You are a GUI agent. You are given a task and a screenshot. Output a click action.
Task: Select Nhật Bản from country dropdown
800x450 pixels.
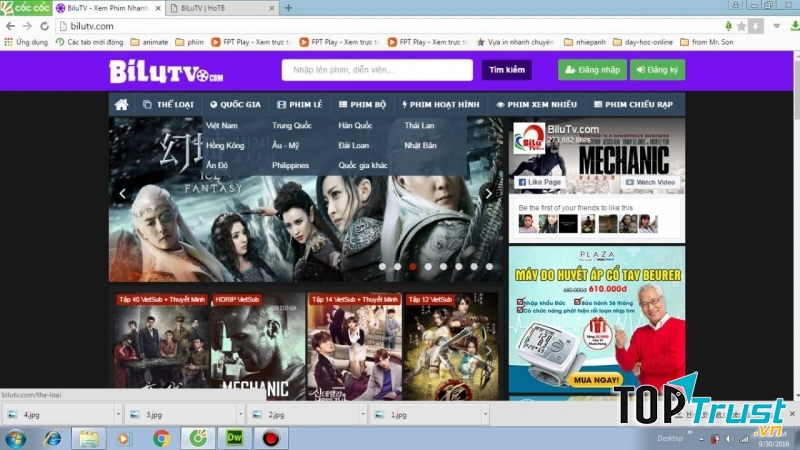[420, 145]
